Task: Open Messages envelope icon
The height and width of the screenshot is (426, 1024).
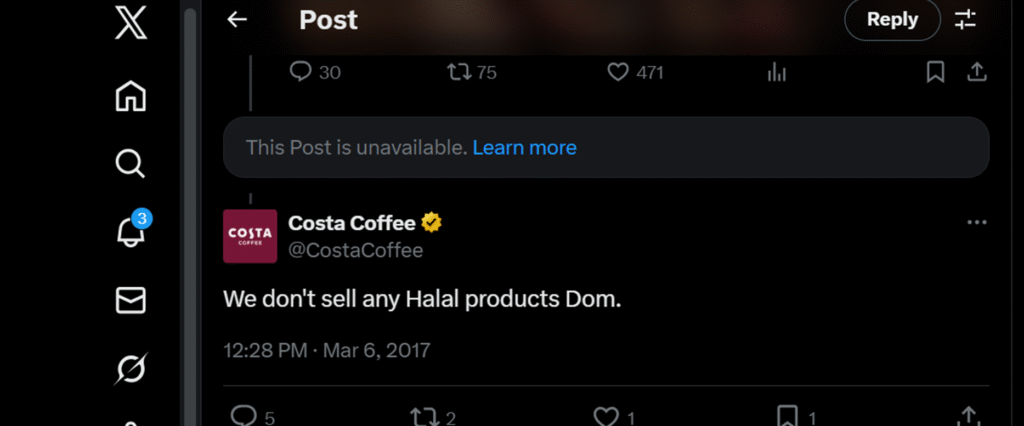Action: tap(130, 300)
